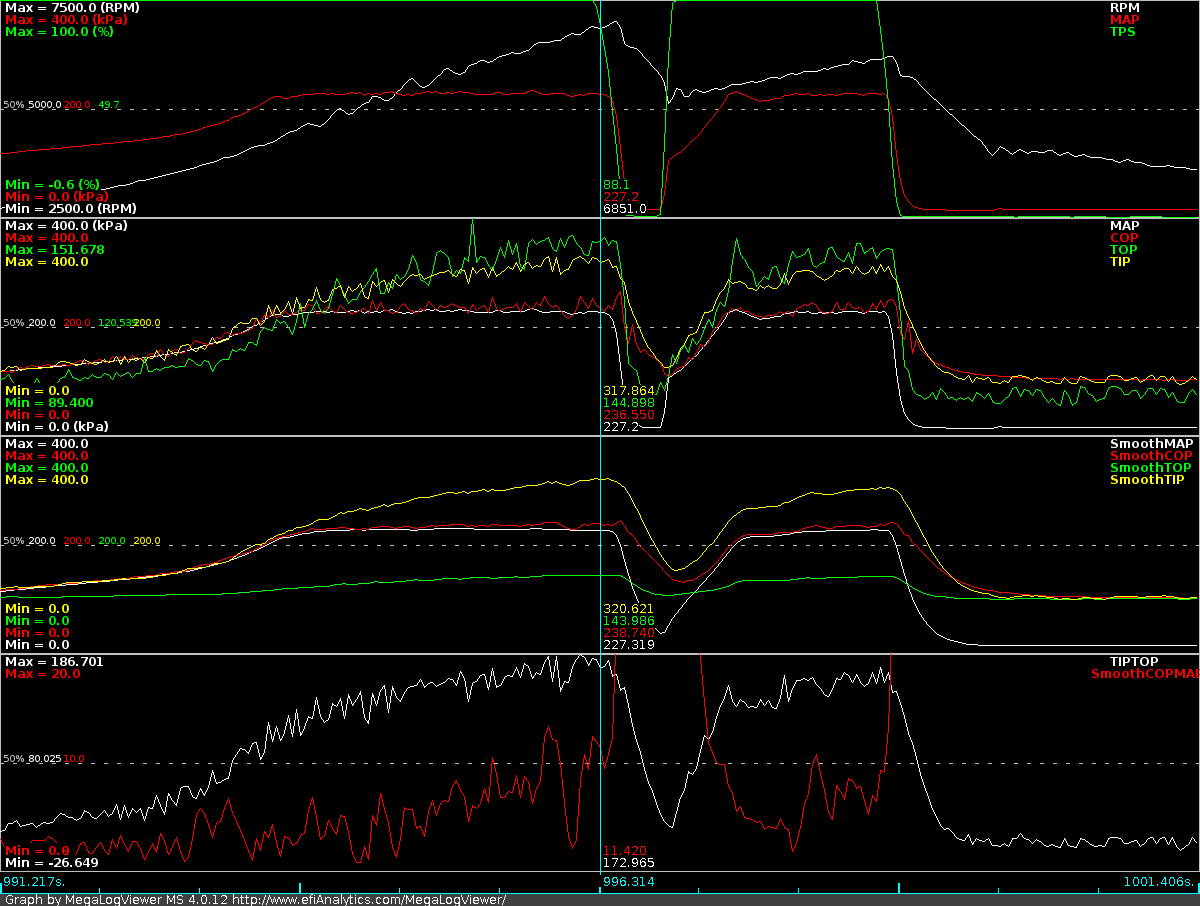Select the "TIPTOP" legend entry
The height and width of the screenshot is (906, 1200).
pyautogui.click(x=1134, y=661)
